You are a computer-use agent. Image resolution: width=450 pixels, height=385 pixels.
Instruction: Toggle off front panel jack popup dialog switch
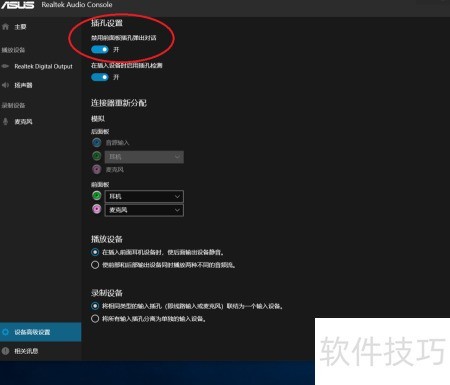(x=100, y=49)
